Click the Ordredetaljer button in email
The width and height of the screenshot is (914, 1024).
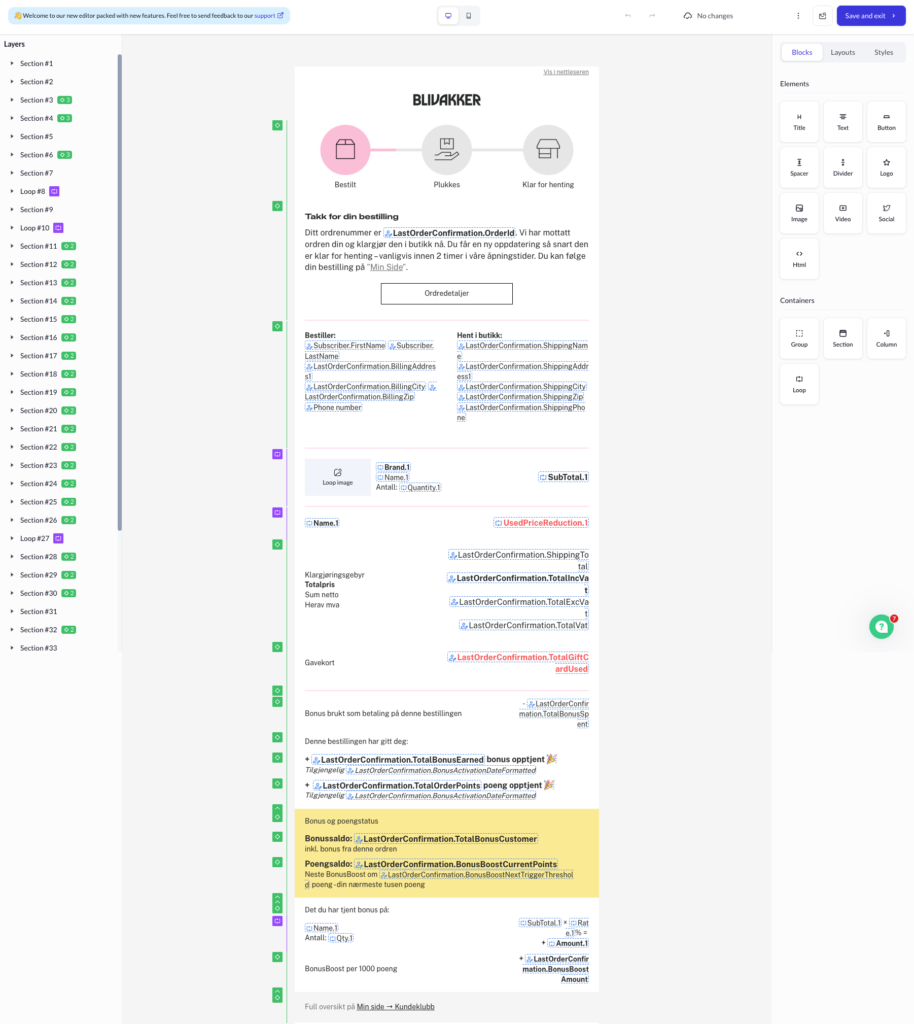pyautogui.click(x=447, y=293)
